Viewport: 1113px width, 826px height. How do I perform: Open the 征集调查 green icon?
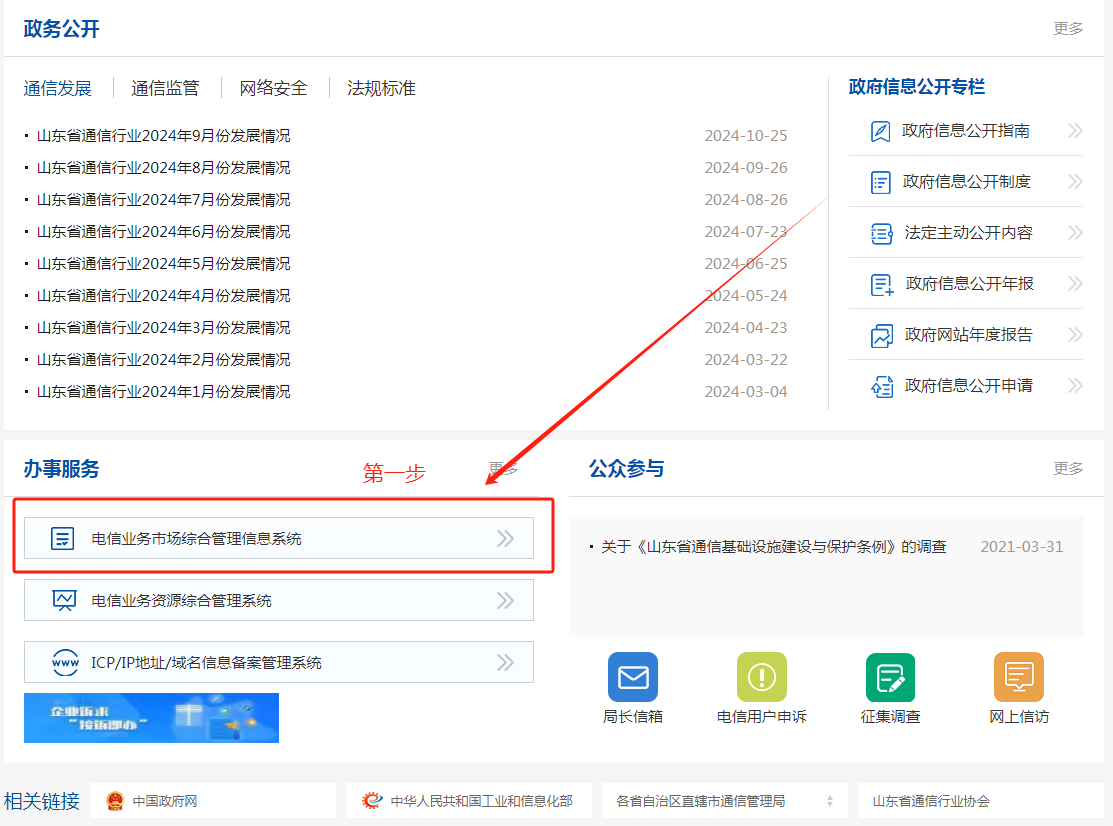click(890, 677)
